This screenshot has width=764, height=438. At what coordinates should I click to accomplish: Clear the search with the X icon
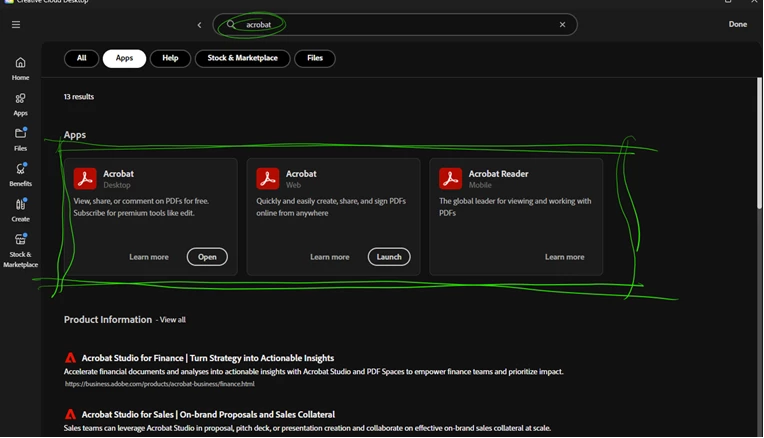point(562,24)
